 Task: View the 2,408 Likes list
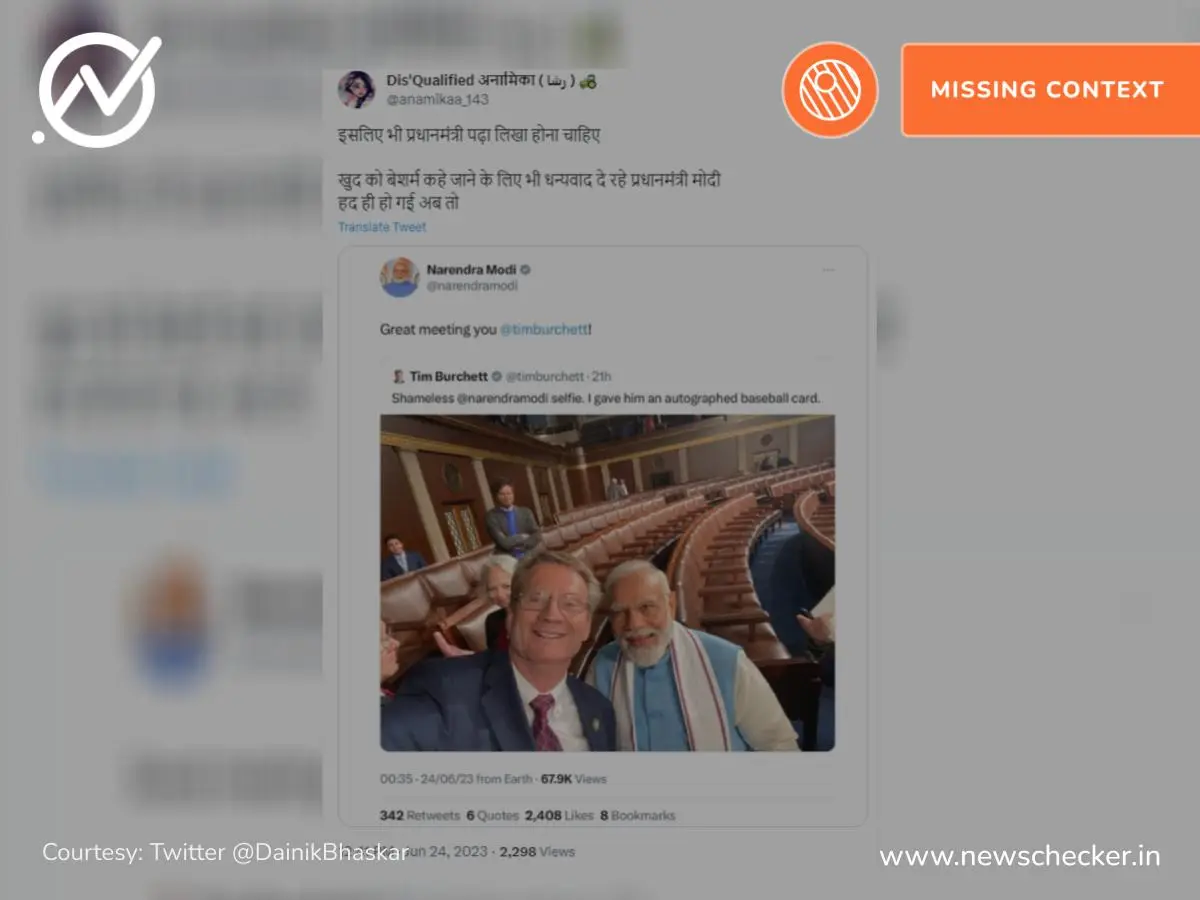click(x=559, y=816)
